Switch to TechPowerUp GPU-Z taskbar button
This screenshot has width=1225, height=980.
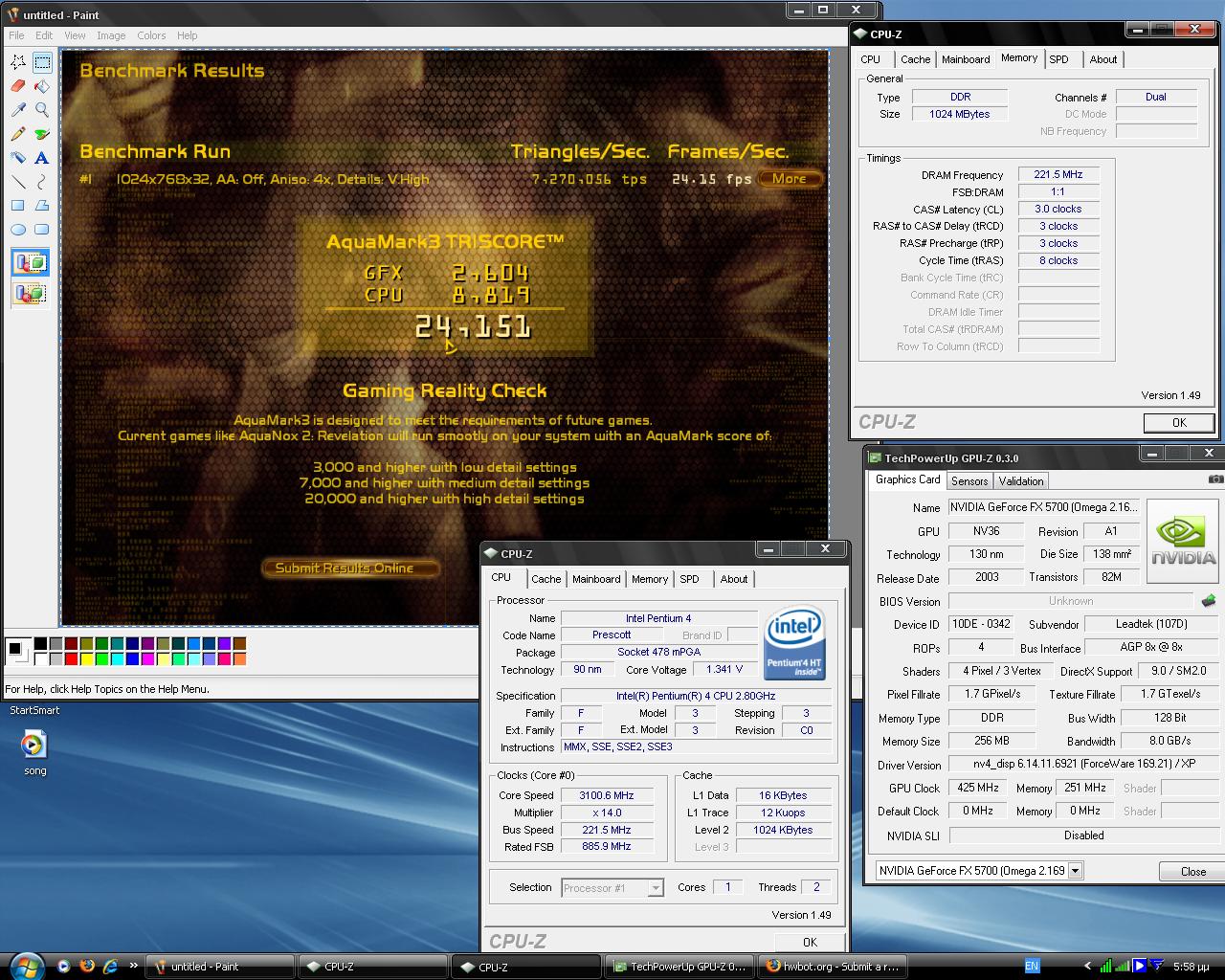click(680, 967)
